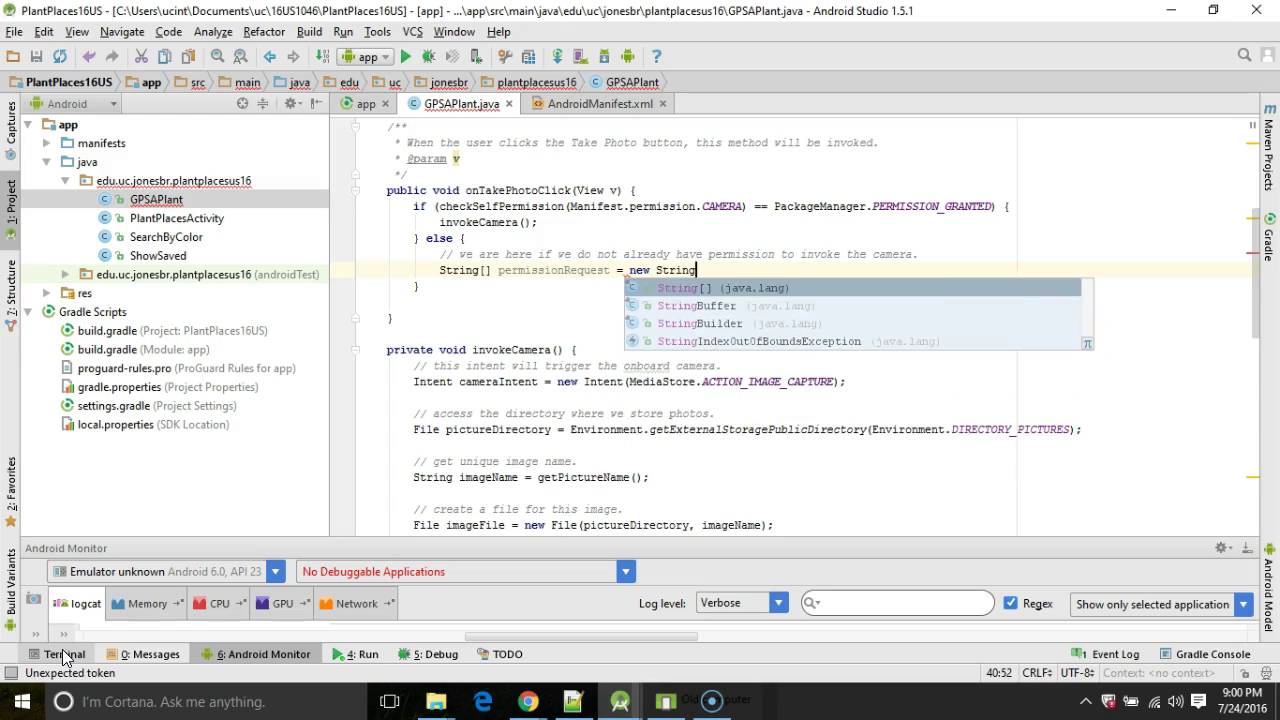The image size is (1280, 720).
Task: Click the Paste icon in toolbar
Action: 187,57
